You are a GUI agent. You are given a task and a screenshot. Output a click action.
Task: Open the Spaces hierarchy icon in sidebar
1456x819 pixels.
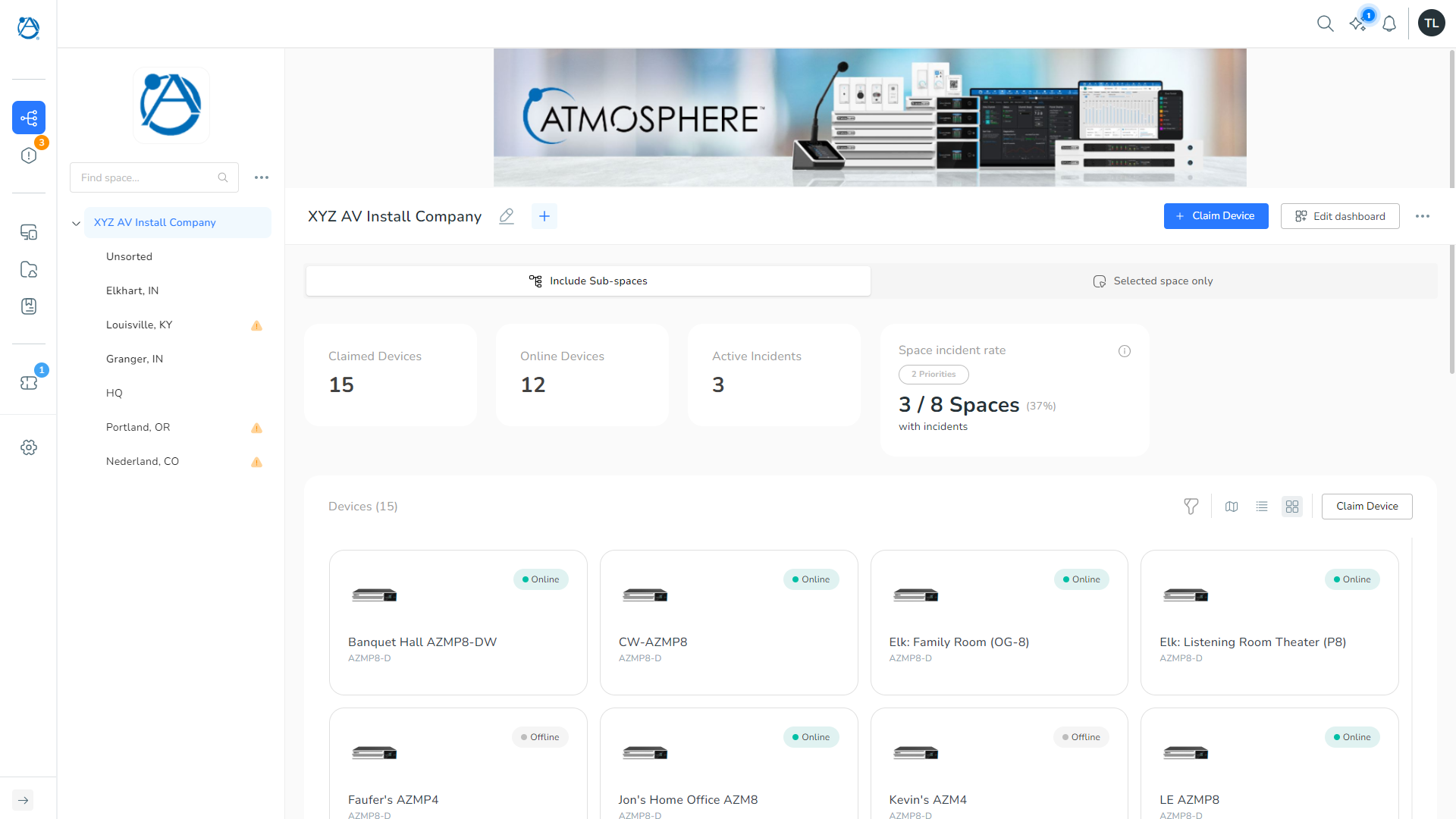[29, 118]
